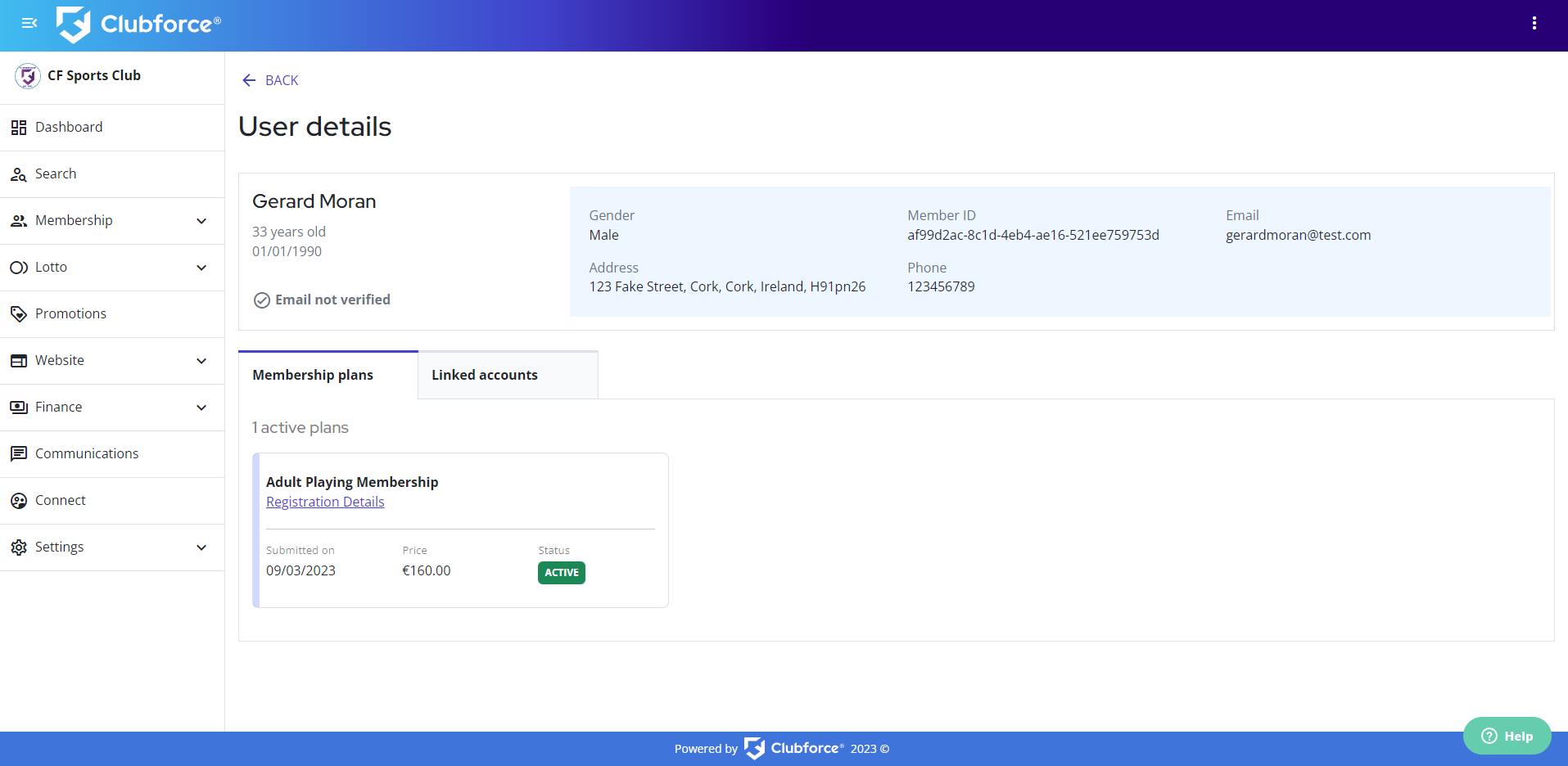Expand the Finance submenu arrow
Image resolution: width=1568 pixels, height=766 pixels.
[x=201, y=408]
